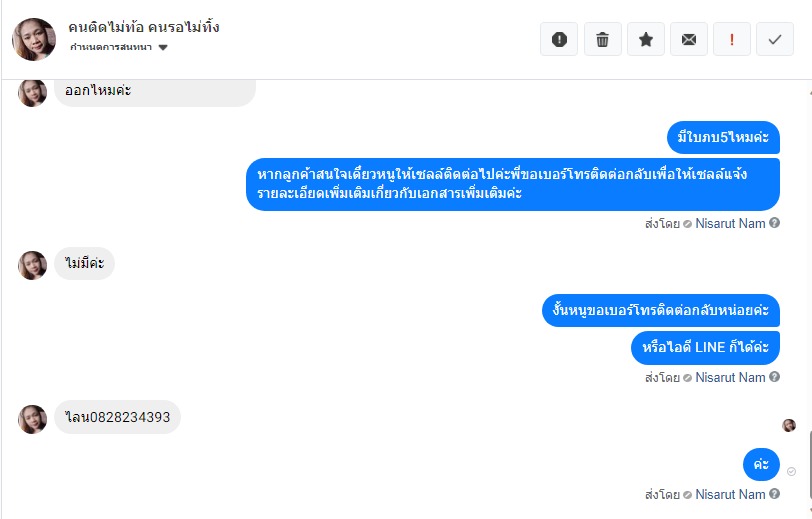Click the delivered check icon beside 'ค่ะ'
Viewport: 812px width, 519px height.
point(791,471)
